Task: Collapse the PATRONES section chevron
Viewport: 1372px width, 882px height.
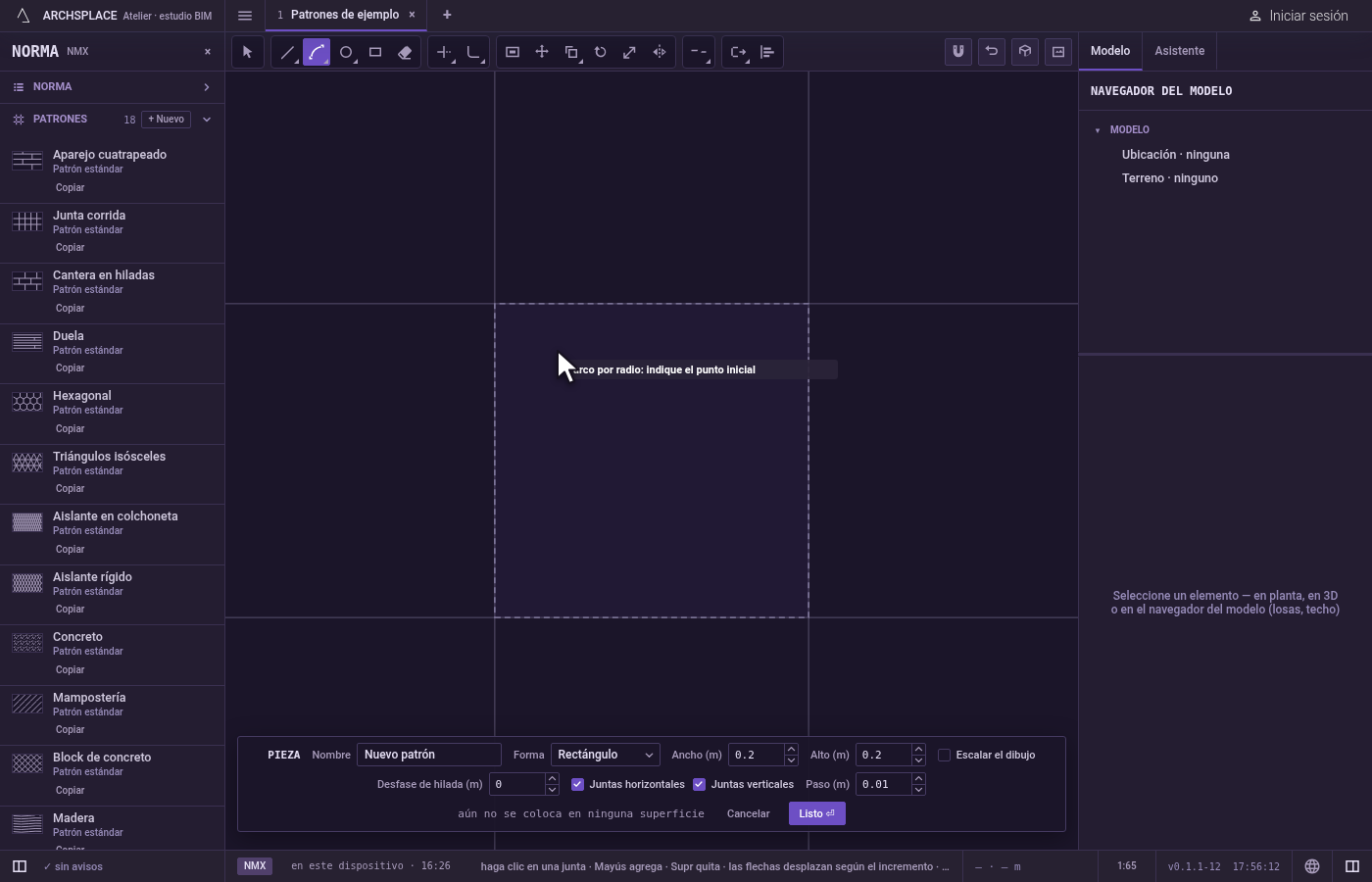Action: [x=207, y=120]
